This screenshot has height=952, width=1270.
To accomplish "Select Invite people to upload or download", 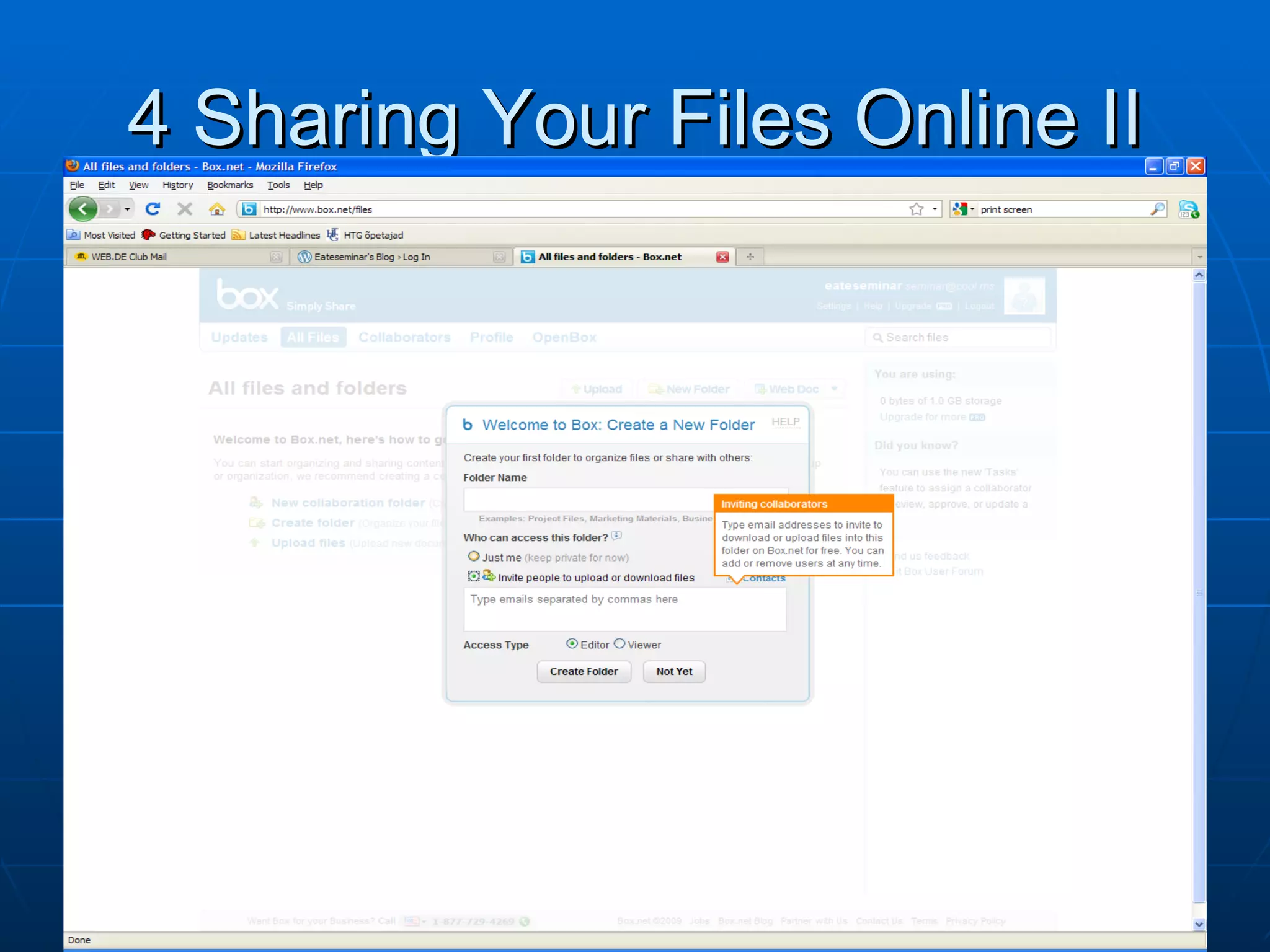I will click(x=473, y=576).
